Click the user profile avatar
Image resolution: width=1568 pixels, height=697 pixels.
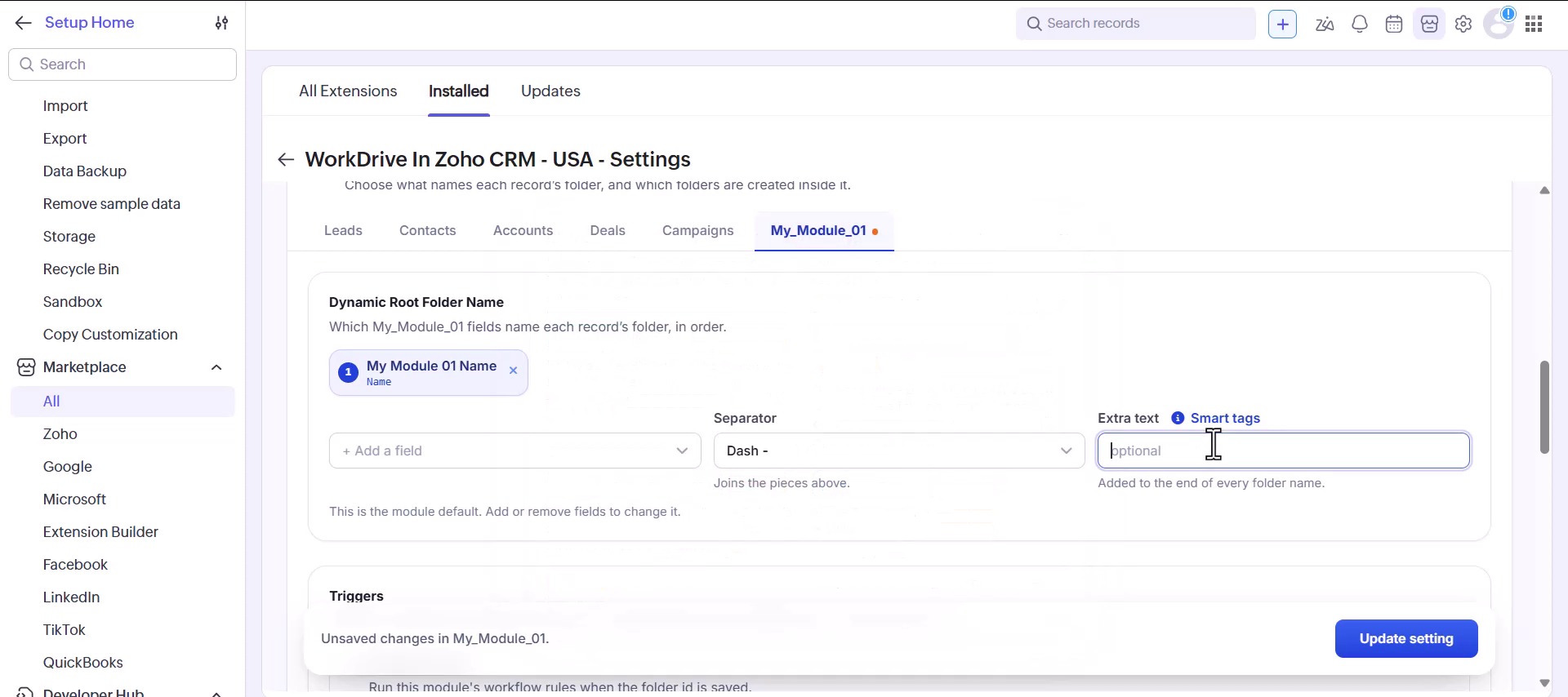click(1499, 24)
